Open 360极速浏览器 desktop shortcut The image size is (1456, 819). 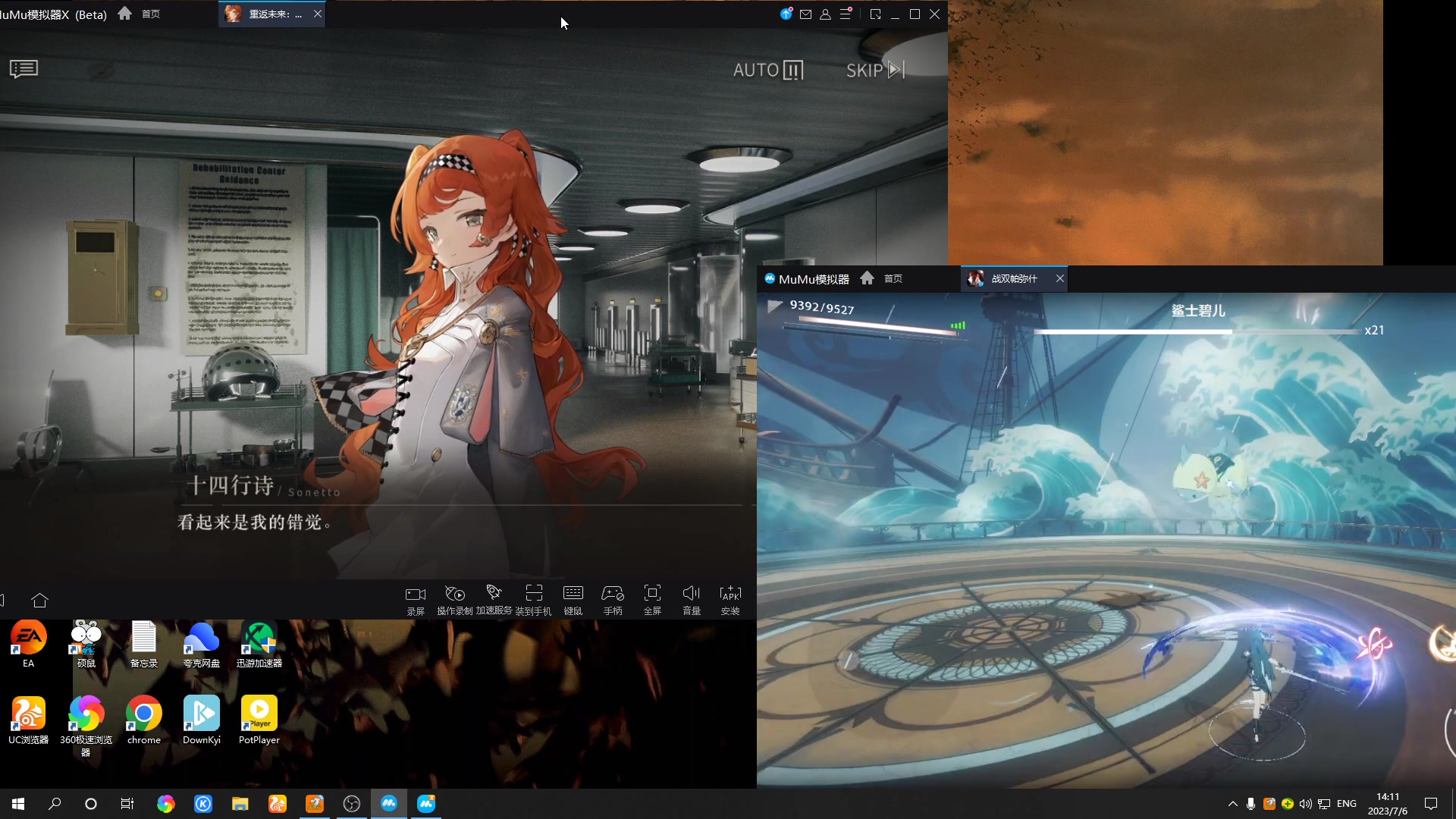86,726
